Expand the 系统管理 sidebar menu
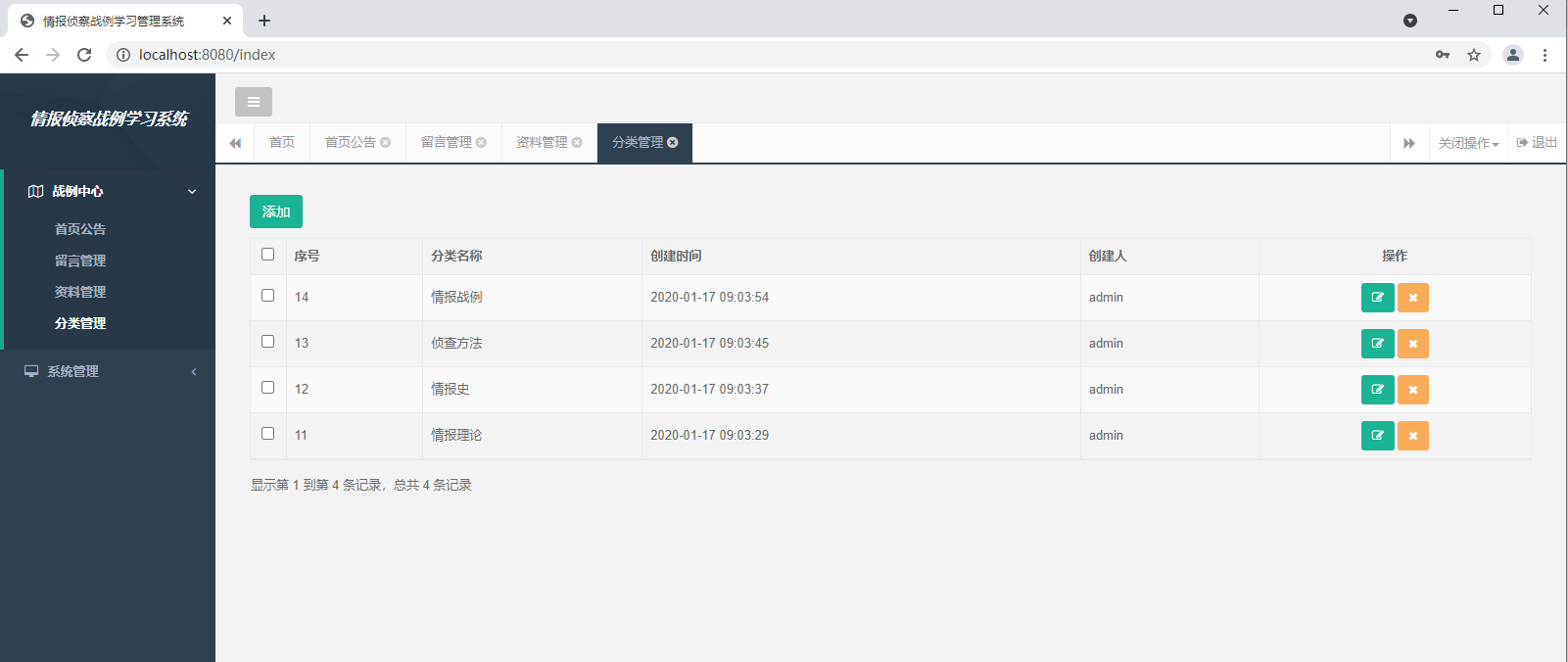The image size is (1568, 662). (x=108, y=371)
